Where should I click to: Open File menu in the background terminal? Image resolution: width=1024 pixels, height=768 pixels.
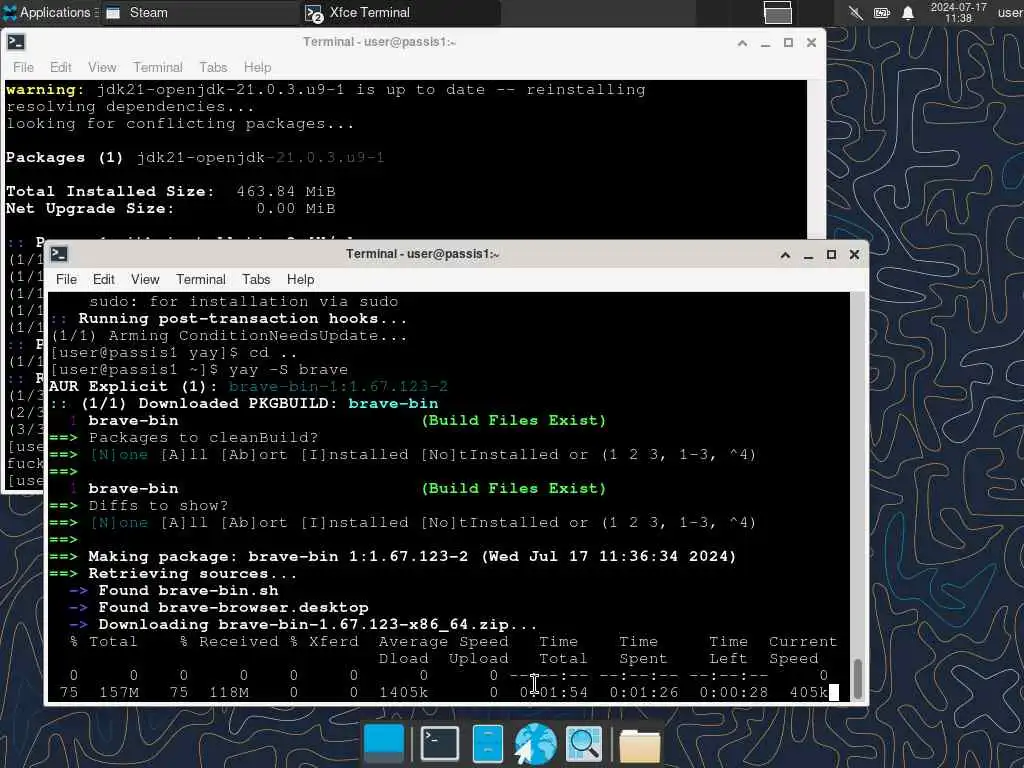click(x=23, y=67)
